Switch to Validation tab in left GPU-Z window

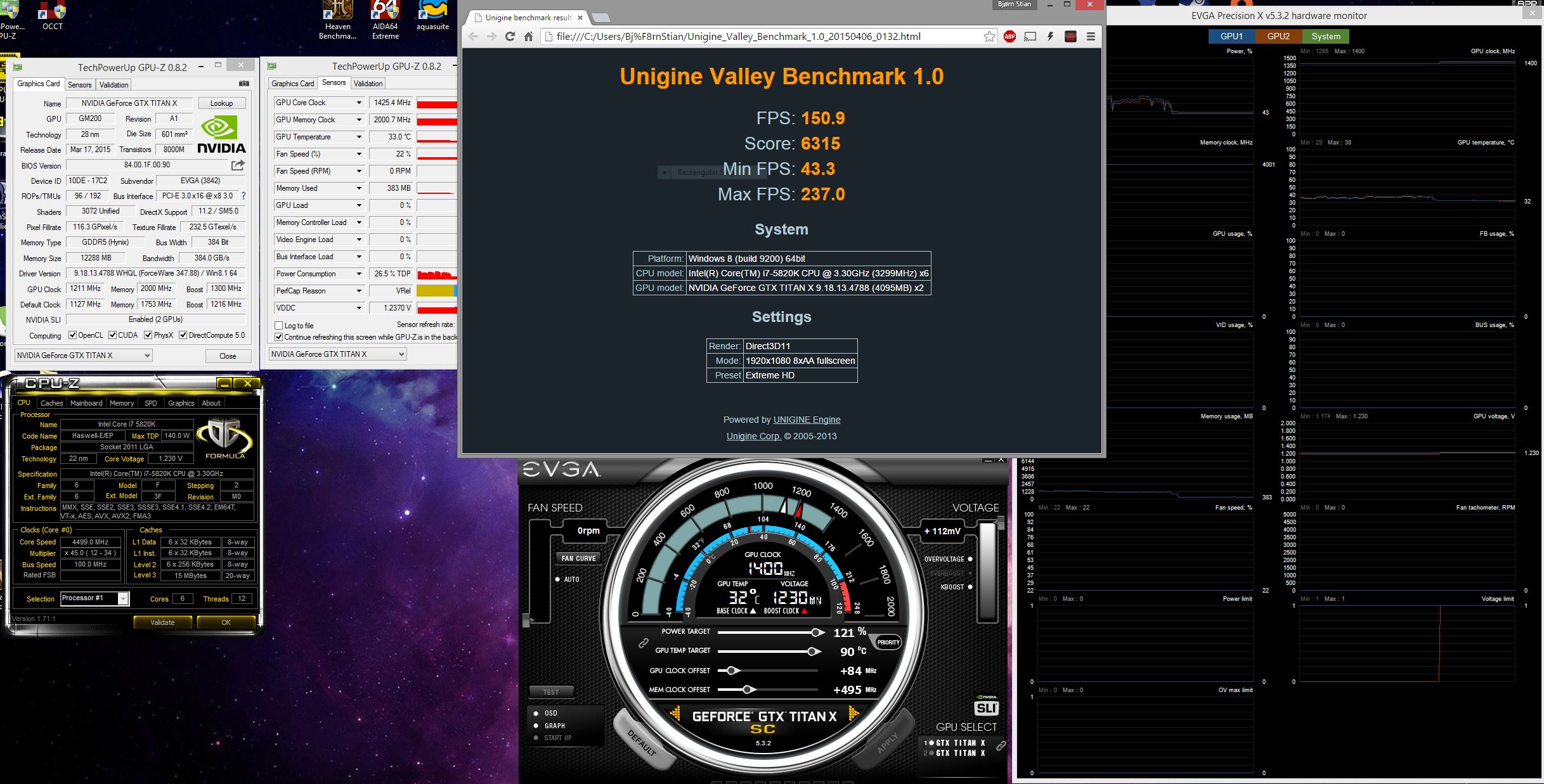114,84
